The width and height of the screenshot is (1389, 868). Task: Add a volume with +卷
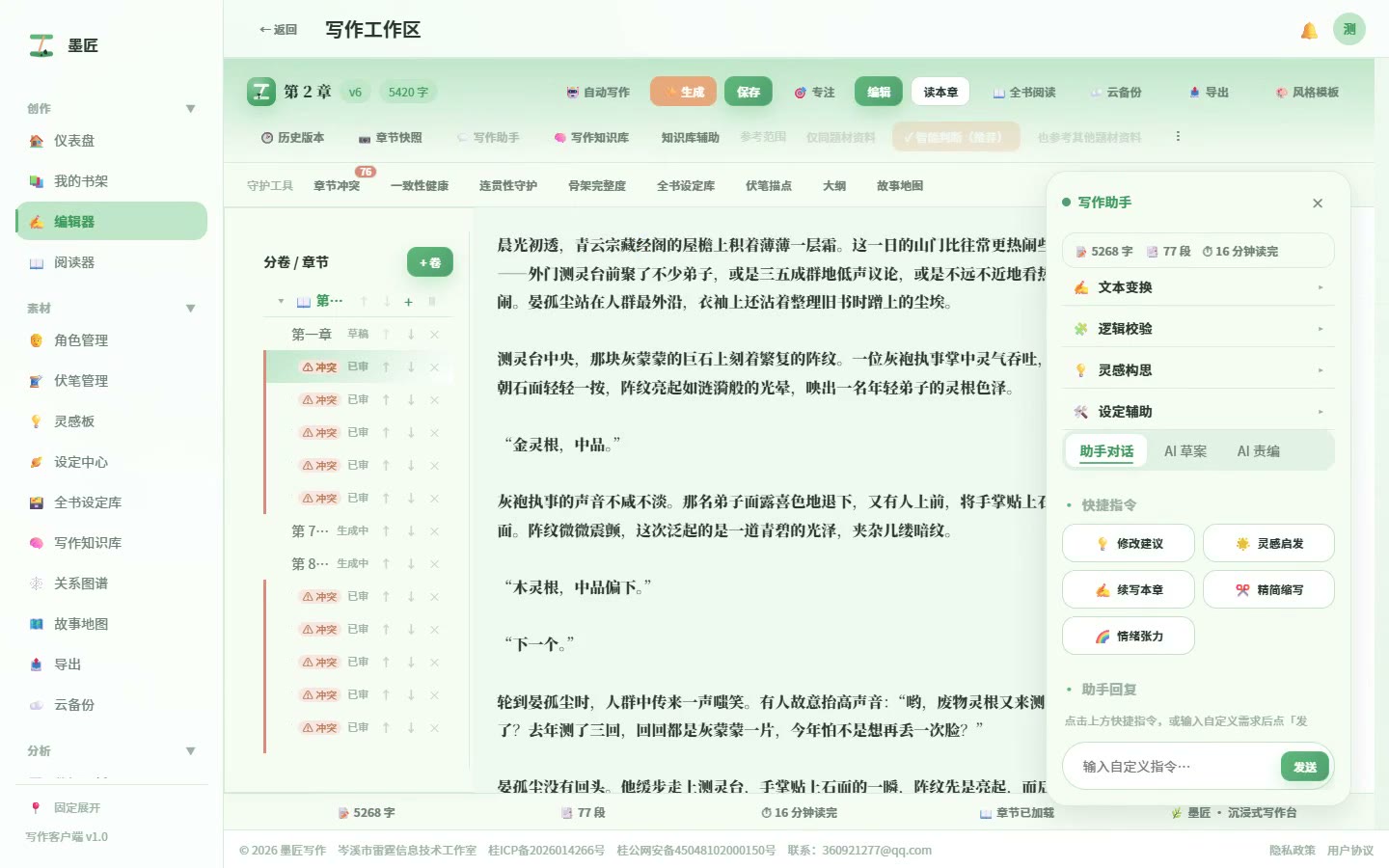[x=430, y=262]
